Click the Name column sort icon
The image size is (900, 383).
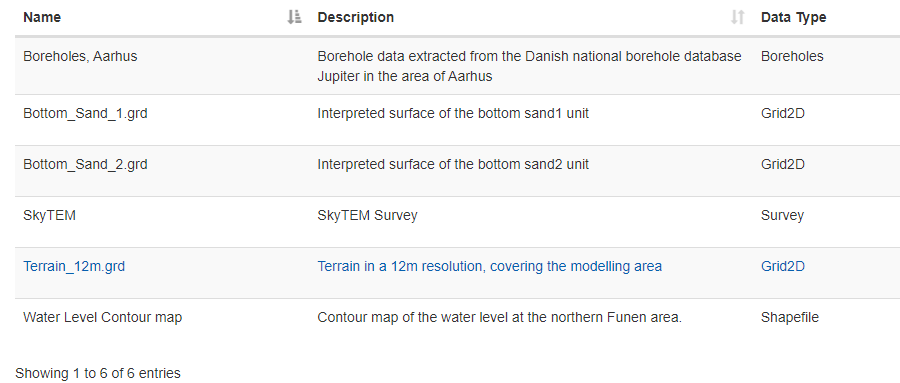point(294,17)
